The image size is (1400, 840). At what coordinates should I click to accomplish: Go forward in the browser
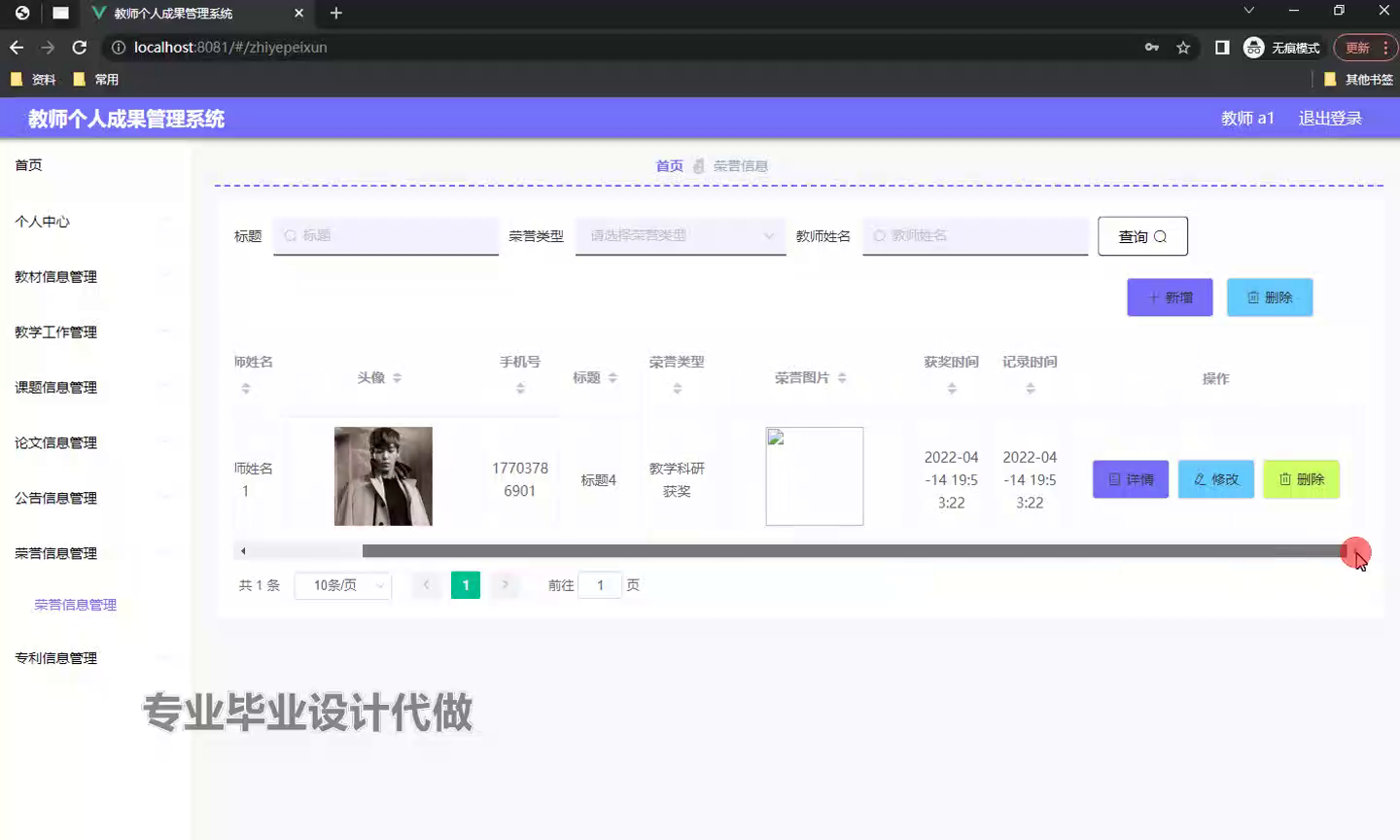48,47
